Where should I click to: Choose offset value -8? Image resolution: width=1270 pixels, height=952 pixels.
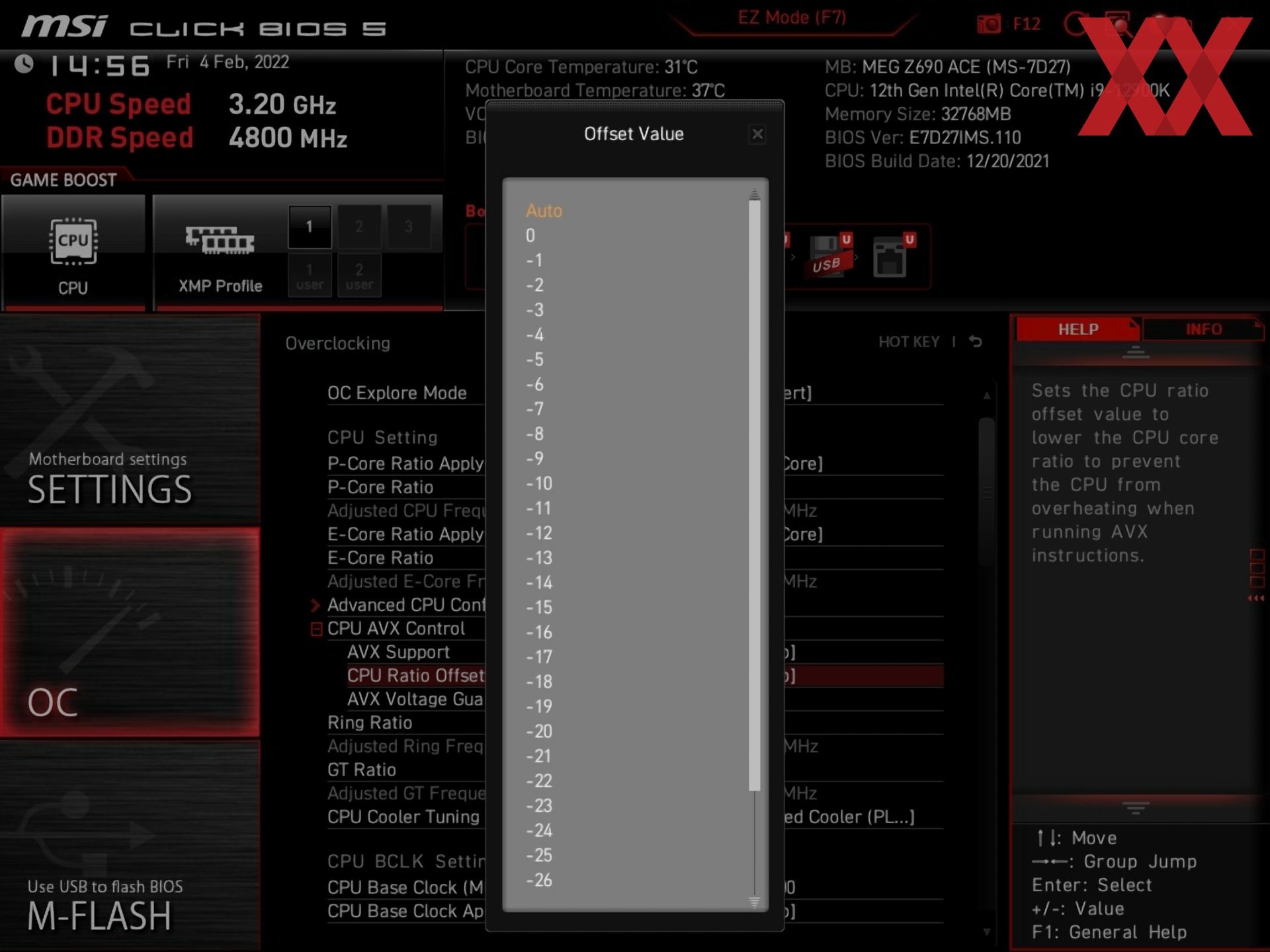click(534, 434)
